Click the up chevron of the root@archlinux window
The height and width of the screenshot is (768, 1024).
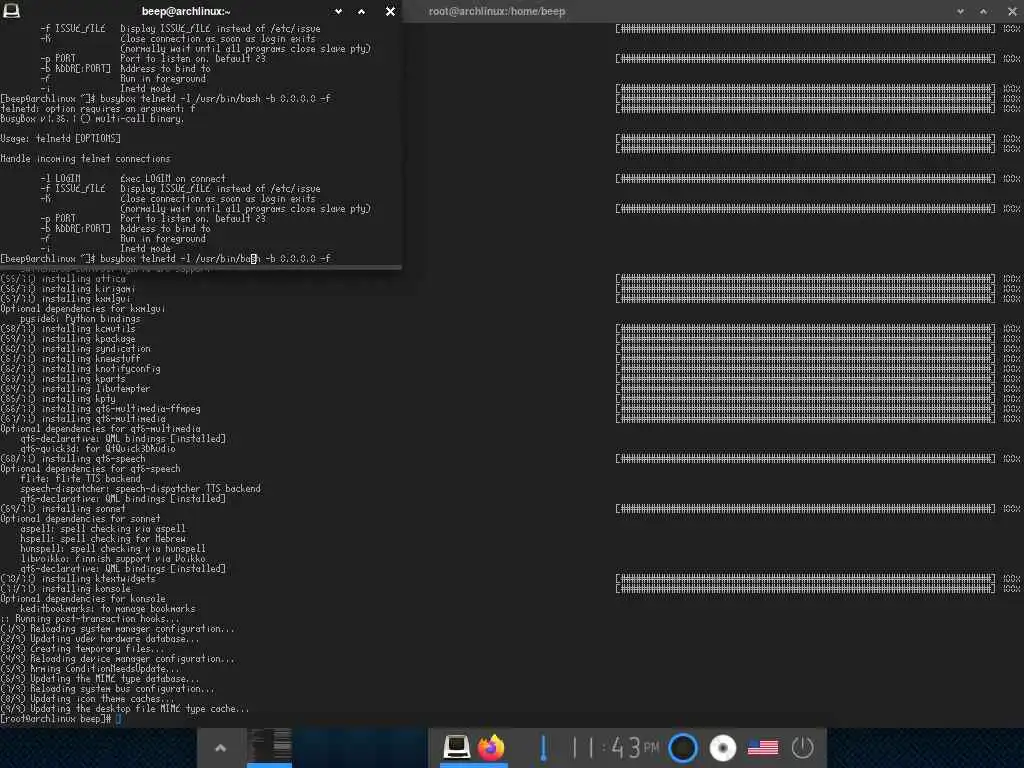tap(983, 11)
